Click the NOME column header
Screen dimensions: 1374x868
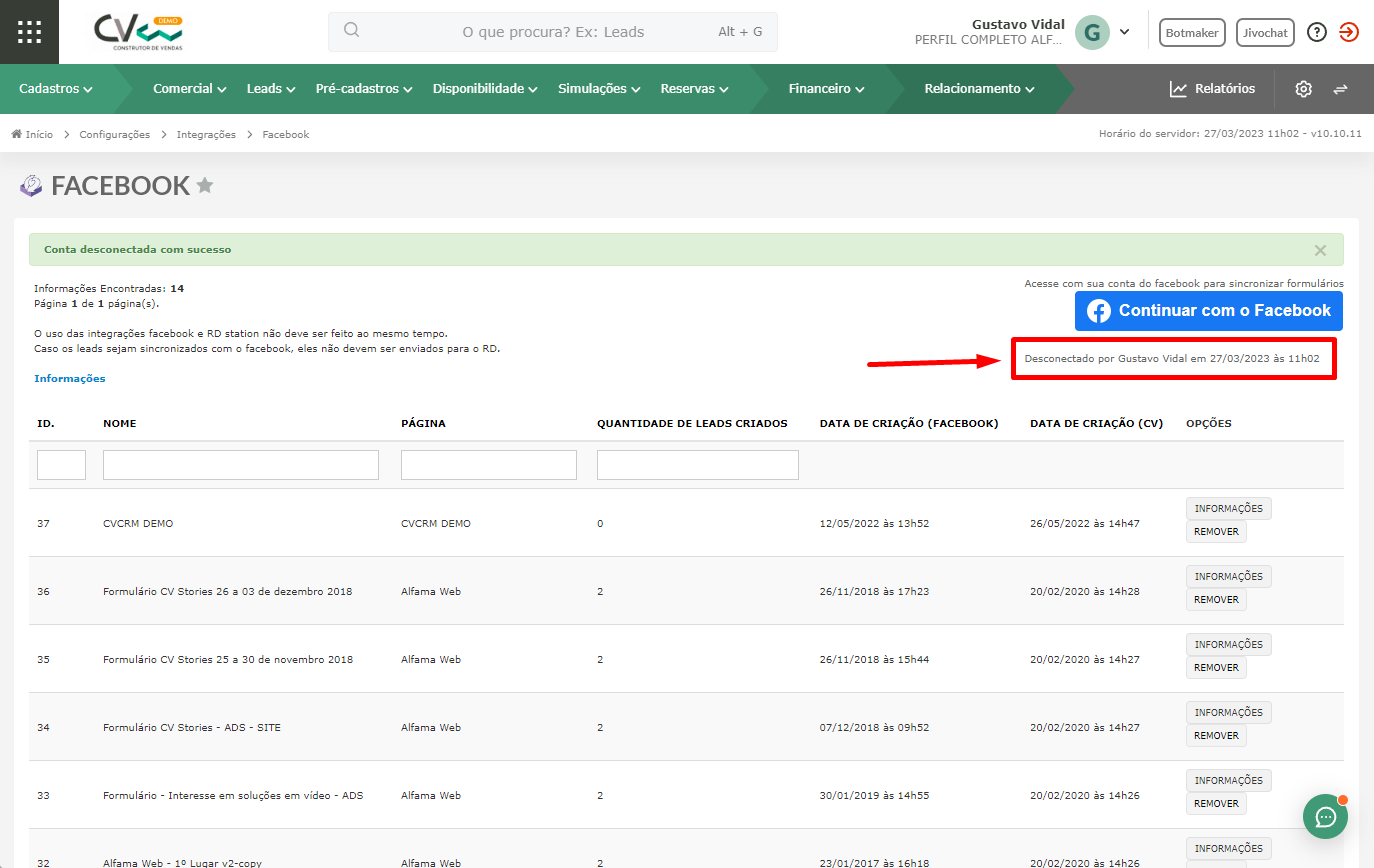click(x=120, y=423)
